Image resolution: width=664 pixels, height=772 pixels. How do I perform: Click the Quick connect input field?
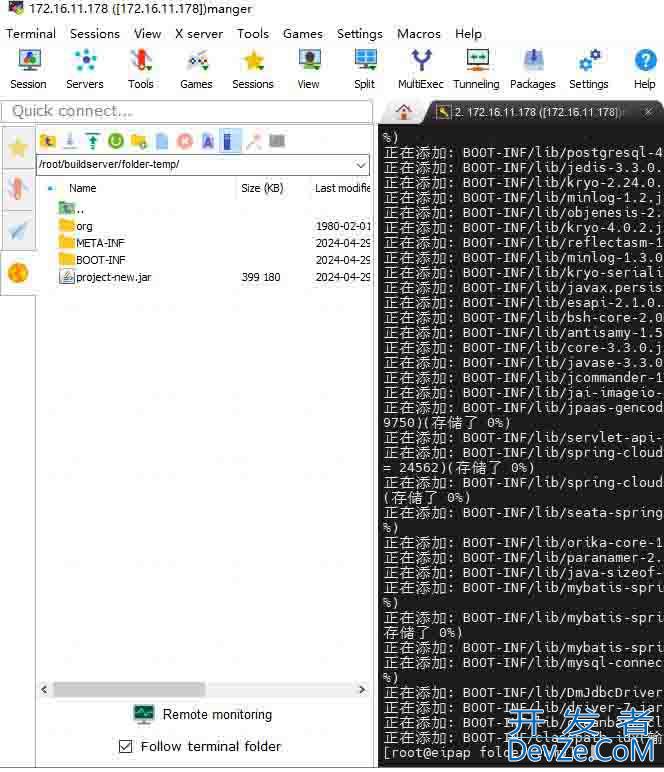(187, 111)
